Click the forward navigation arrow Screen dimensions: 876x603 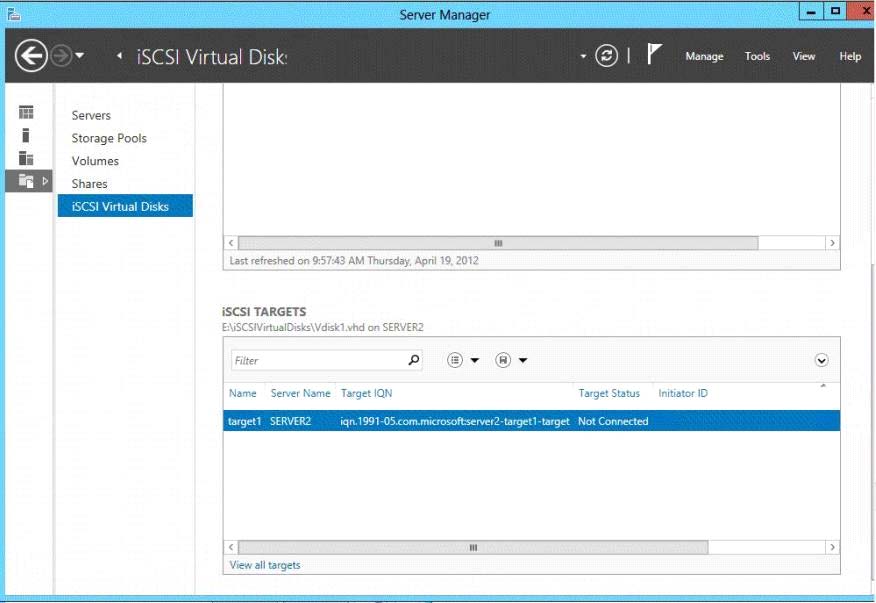pos(61,56)
